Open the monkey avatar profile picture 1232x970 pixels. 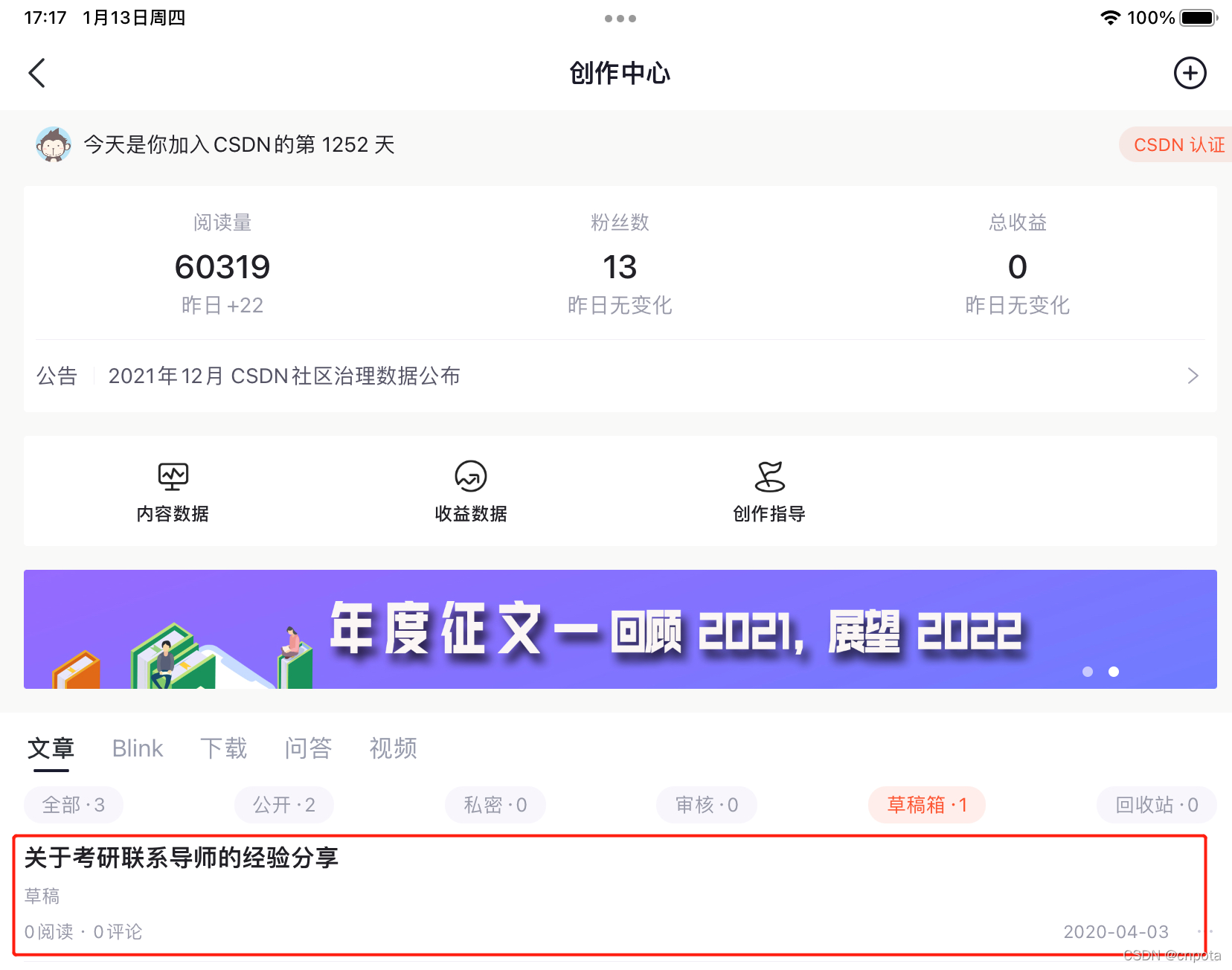(x=54, y=144)
